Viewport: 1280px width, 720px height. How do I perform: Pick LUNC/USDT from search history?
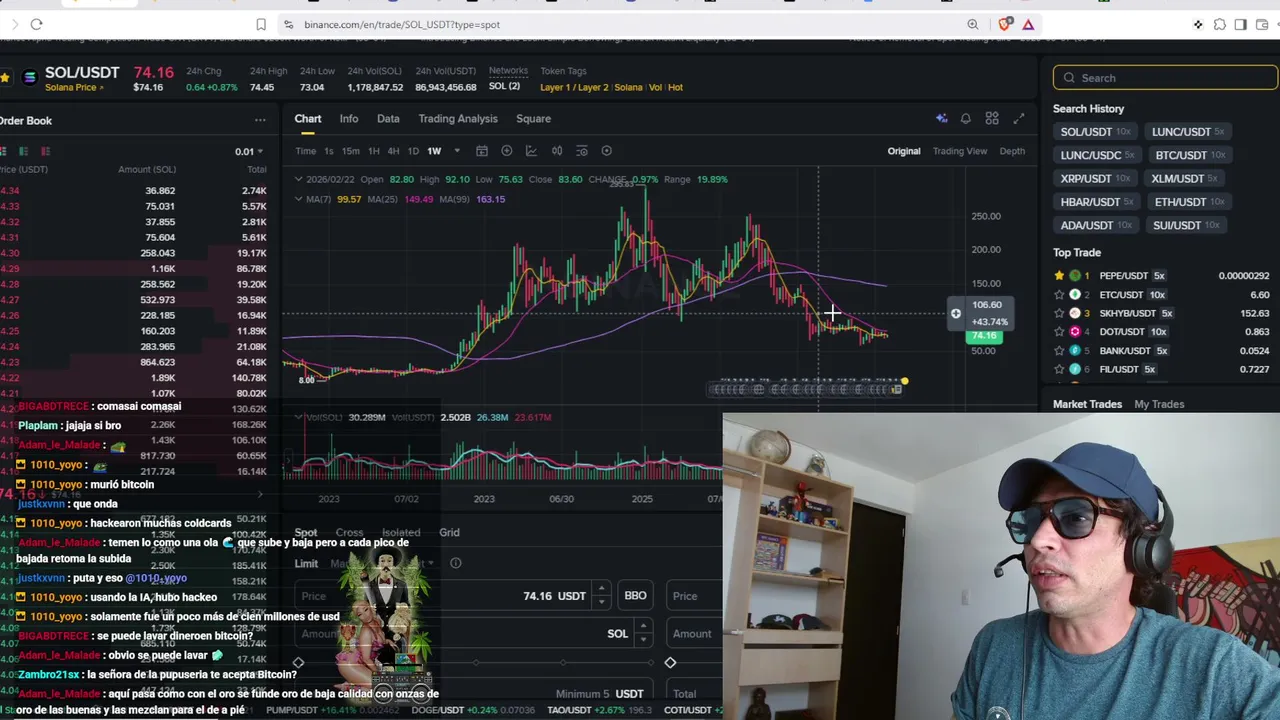[x=1188, y=132]
